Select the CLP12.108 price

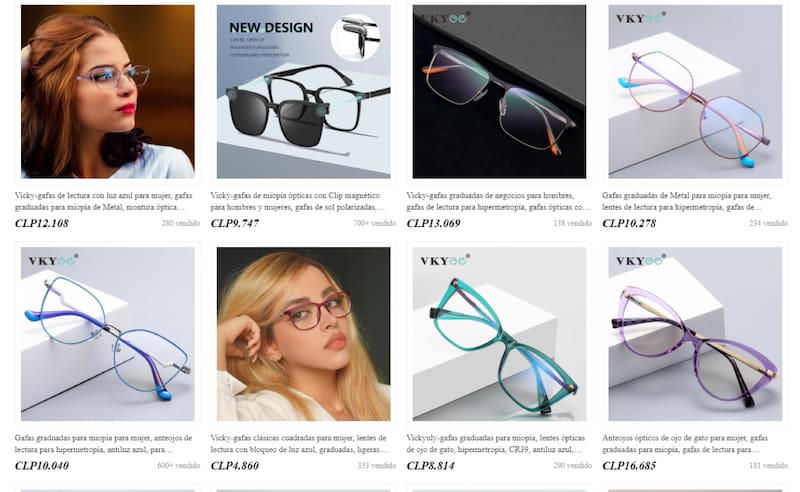coord(42,223)
